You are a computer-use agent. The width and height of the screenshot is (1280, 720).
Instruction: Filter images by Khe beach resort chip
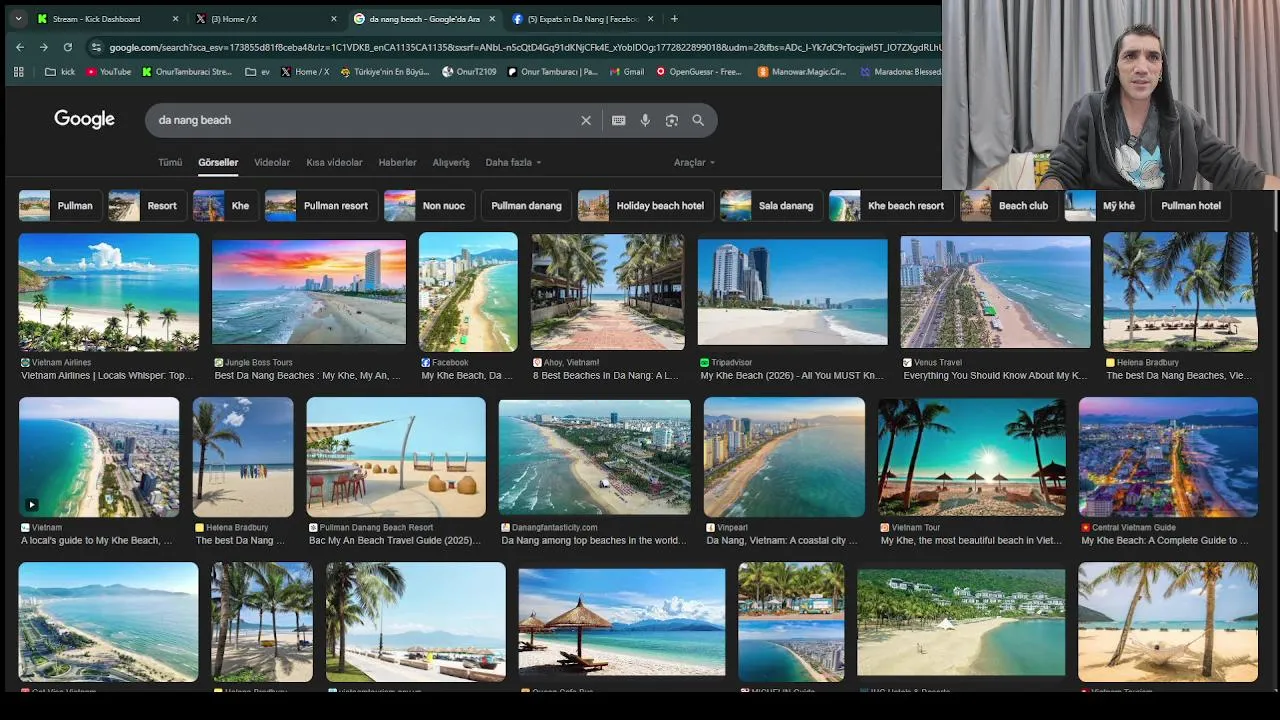(x=891, y=206)
